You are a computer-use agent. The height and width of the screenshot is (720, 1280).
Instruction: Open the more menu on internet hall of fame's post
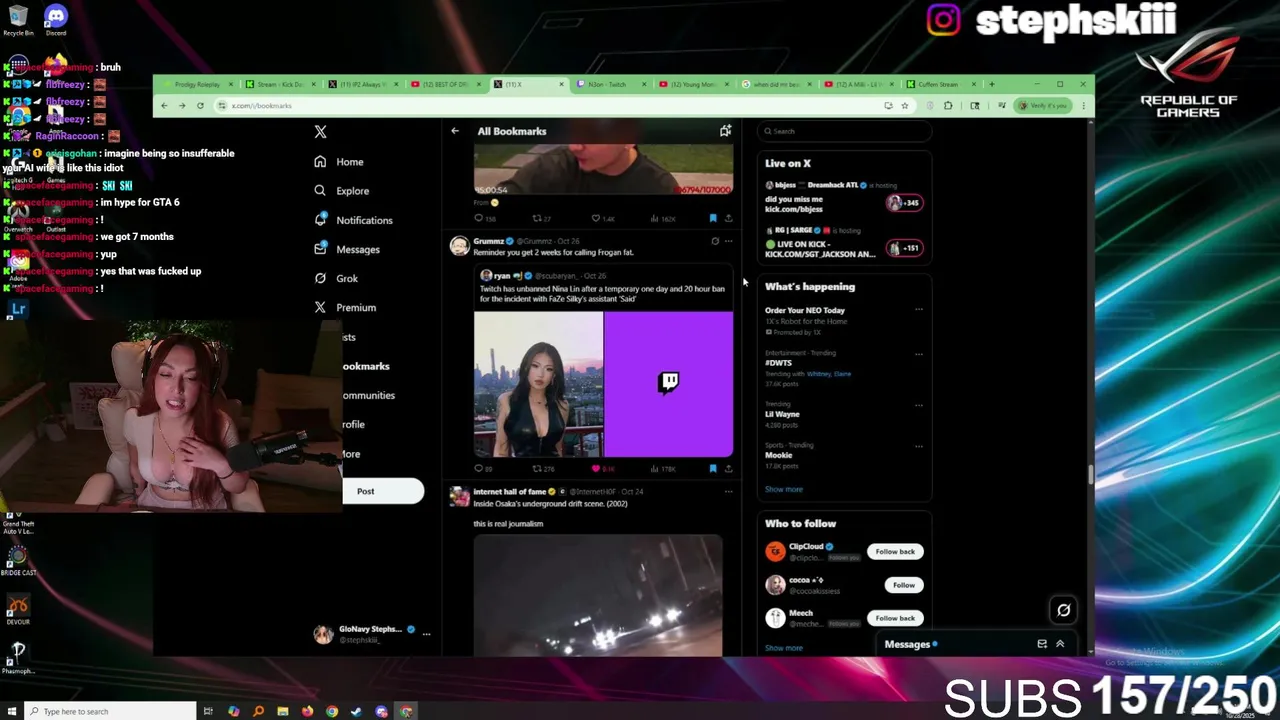click(x=728, y=492)
